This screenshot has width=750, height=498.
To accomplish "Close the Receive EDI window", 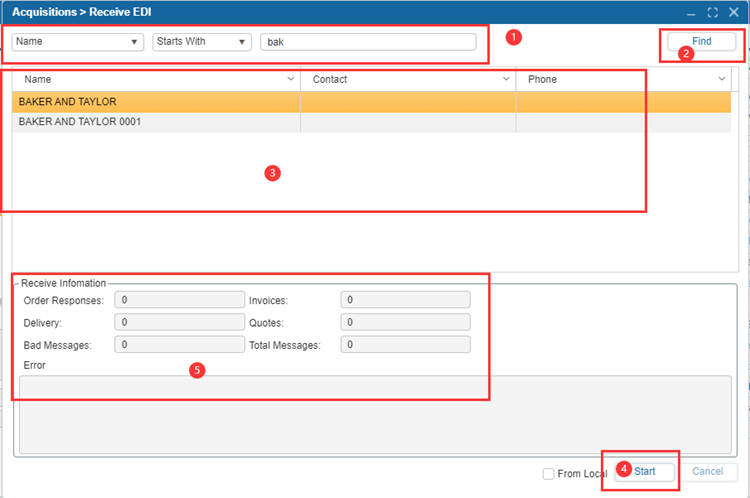I will [734, 12].
